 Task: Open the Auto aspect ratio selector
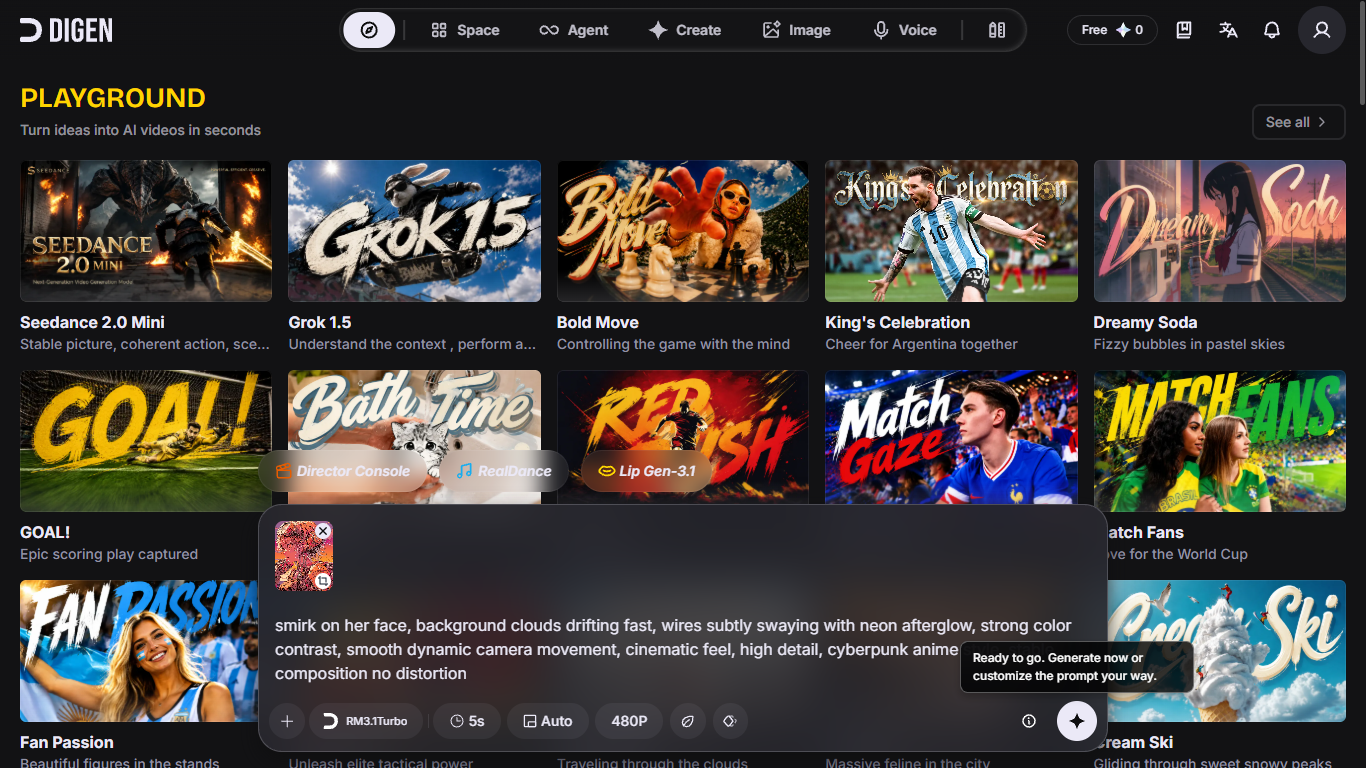pyautogui.click(x=548, y=721)
